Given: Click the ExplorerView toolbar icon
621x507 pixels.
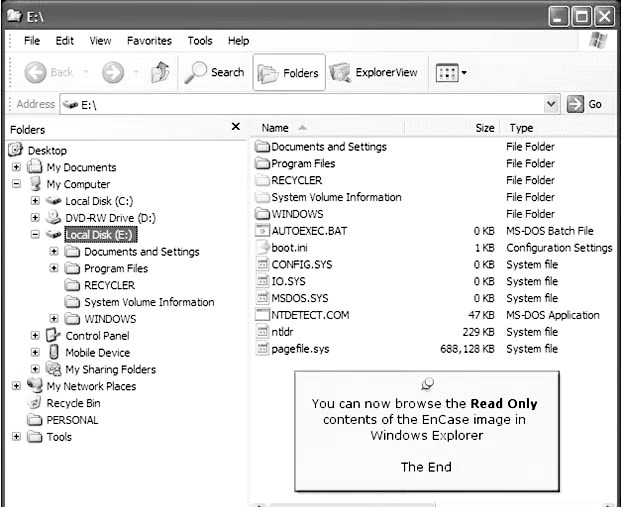Looking at the screenshot, I should (x=374, y=73).
